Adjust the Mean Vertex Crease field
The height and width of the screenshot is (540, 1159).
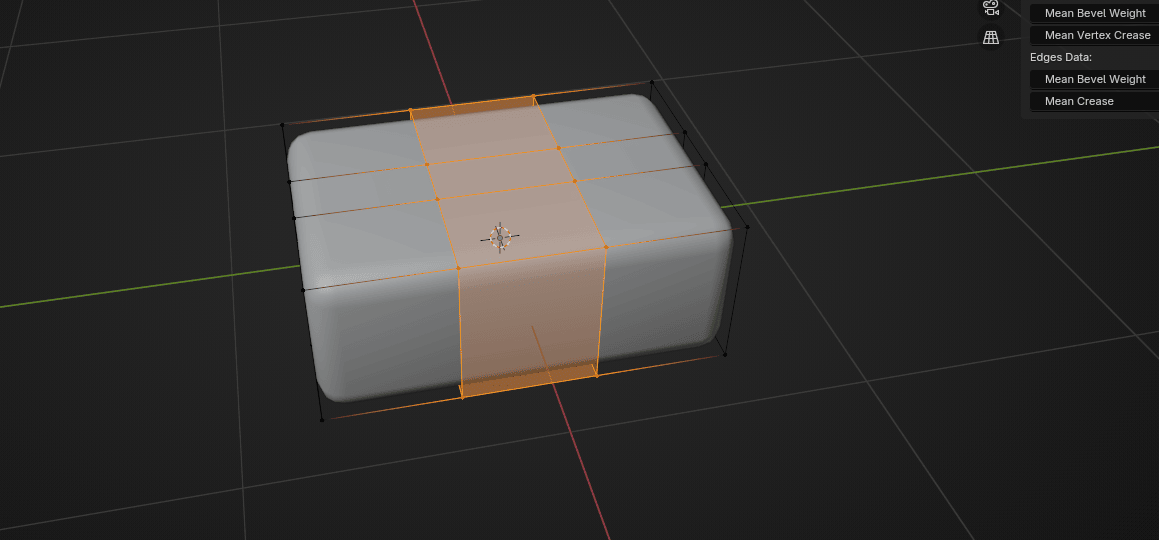tap(1094, 35)
